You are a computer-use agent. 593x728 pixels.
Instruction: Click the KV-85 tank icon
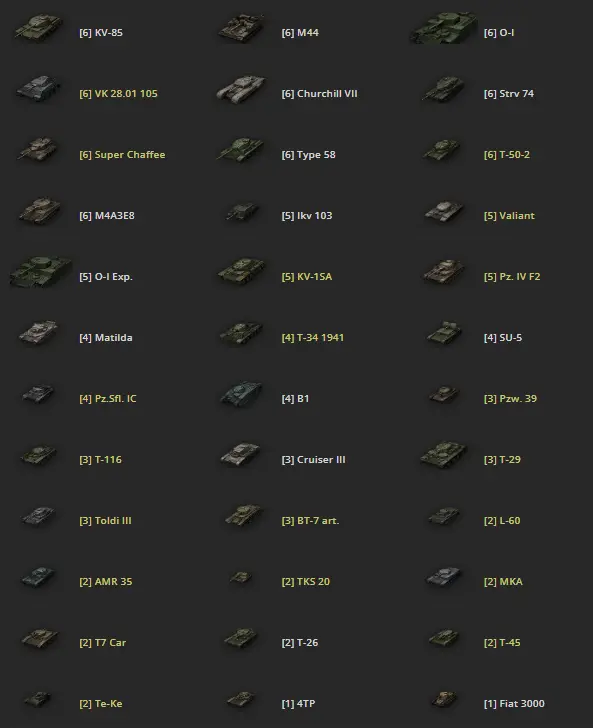tap(39, 28)
